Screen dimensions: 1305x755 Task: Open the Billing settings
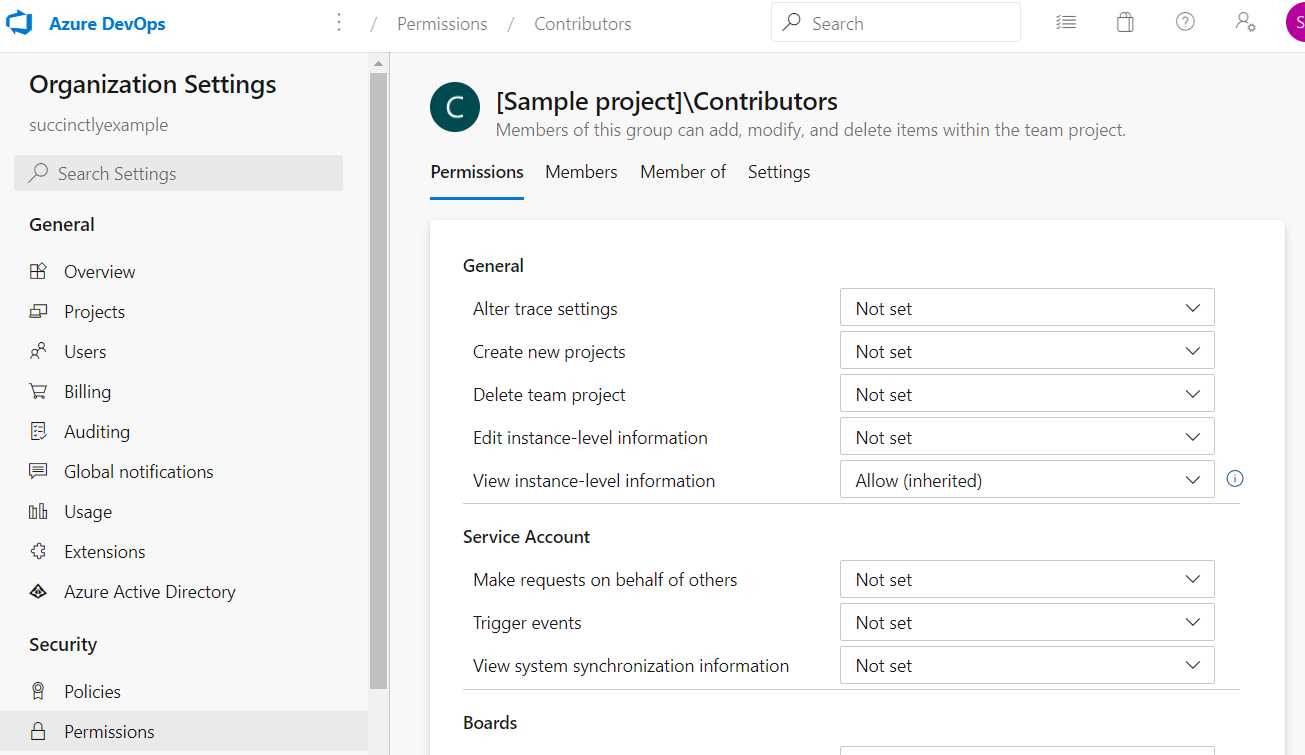click(89, 391)
